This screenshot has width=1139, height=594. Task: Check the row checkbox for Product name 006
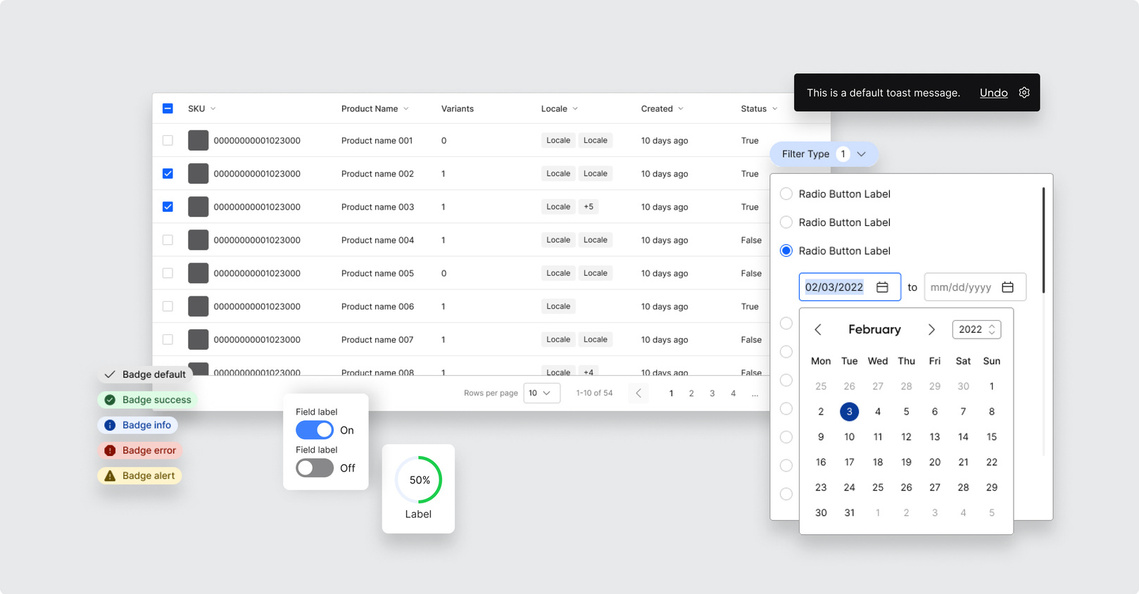click(168, 306)
